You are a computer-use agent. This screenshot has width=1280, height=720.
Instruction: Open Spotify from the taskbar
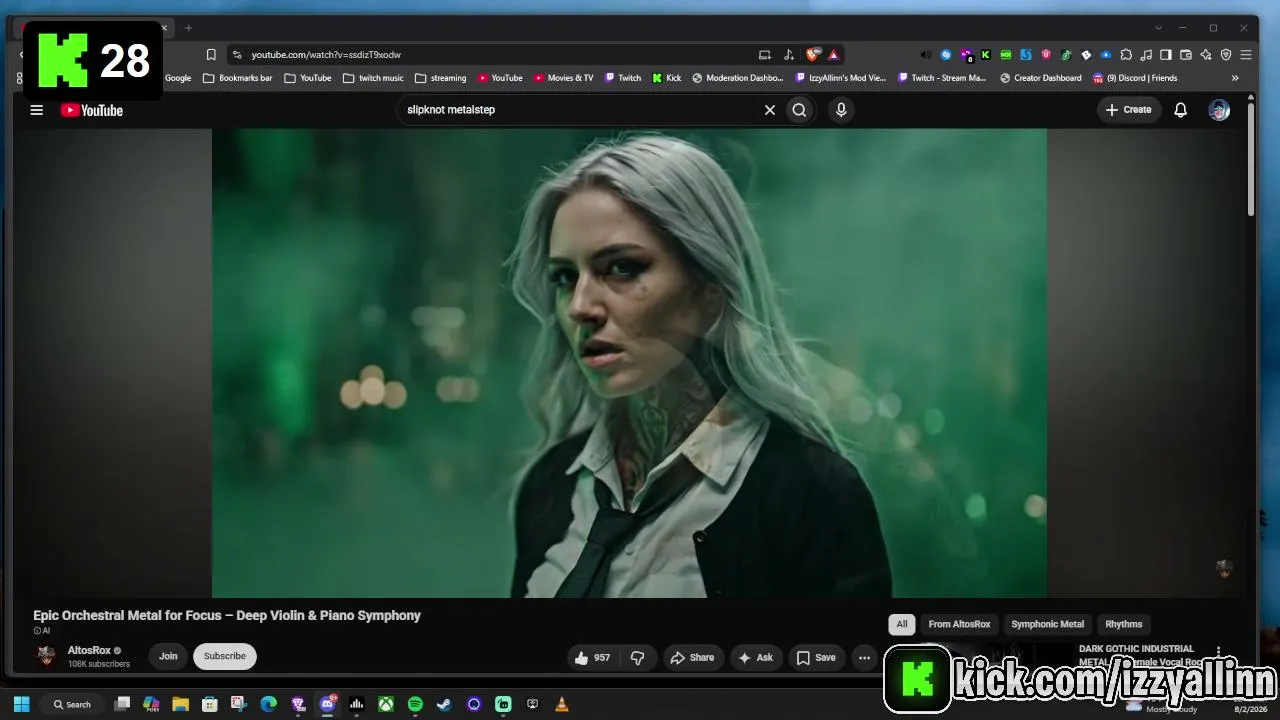point(415,704)
